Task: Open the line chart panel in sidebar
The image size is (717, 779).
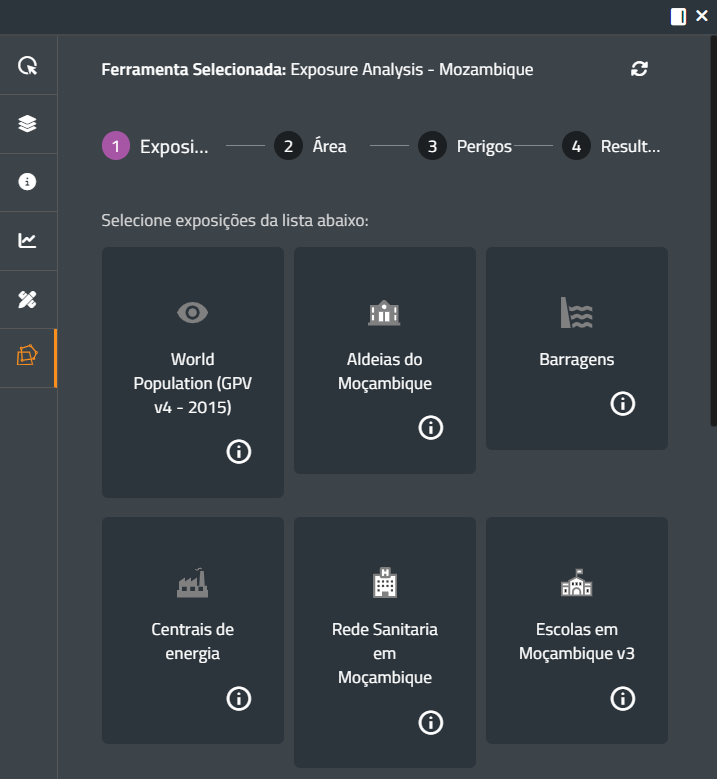Action: (x=27, y=240)
